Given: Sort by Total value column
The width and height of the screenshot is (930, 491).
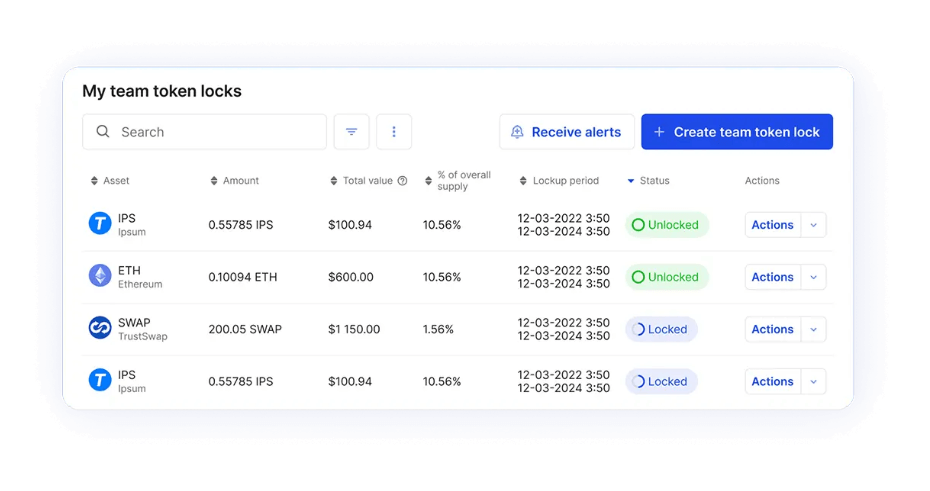Looking at the screenshot, I should [333, 181].
